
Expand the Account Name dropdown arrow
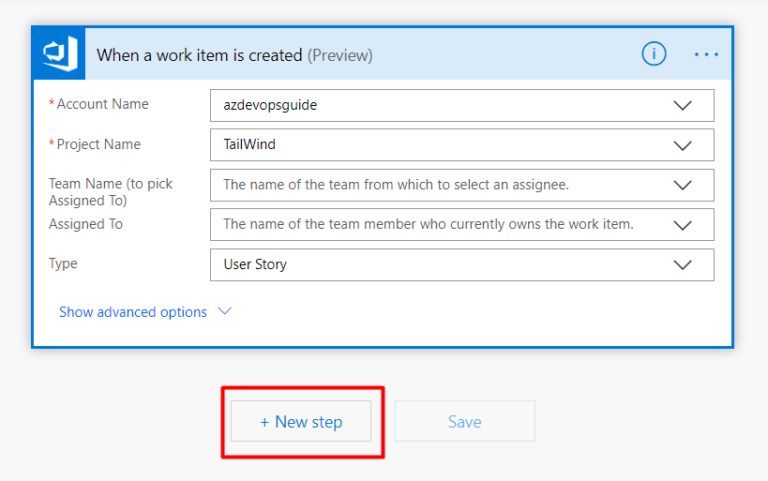pos(683,105)
